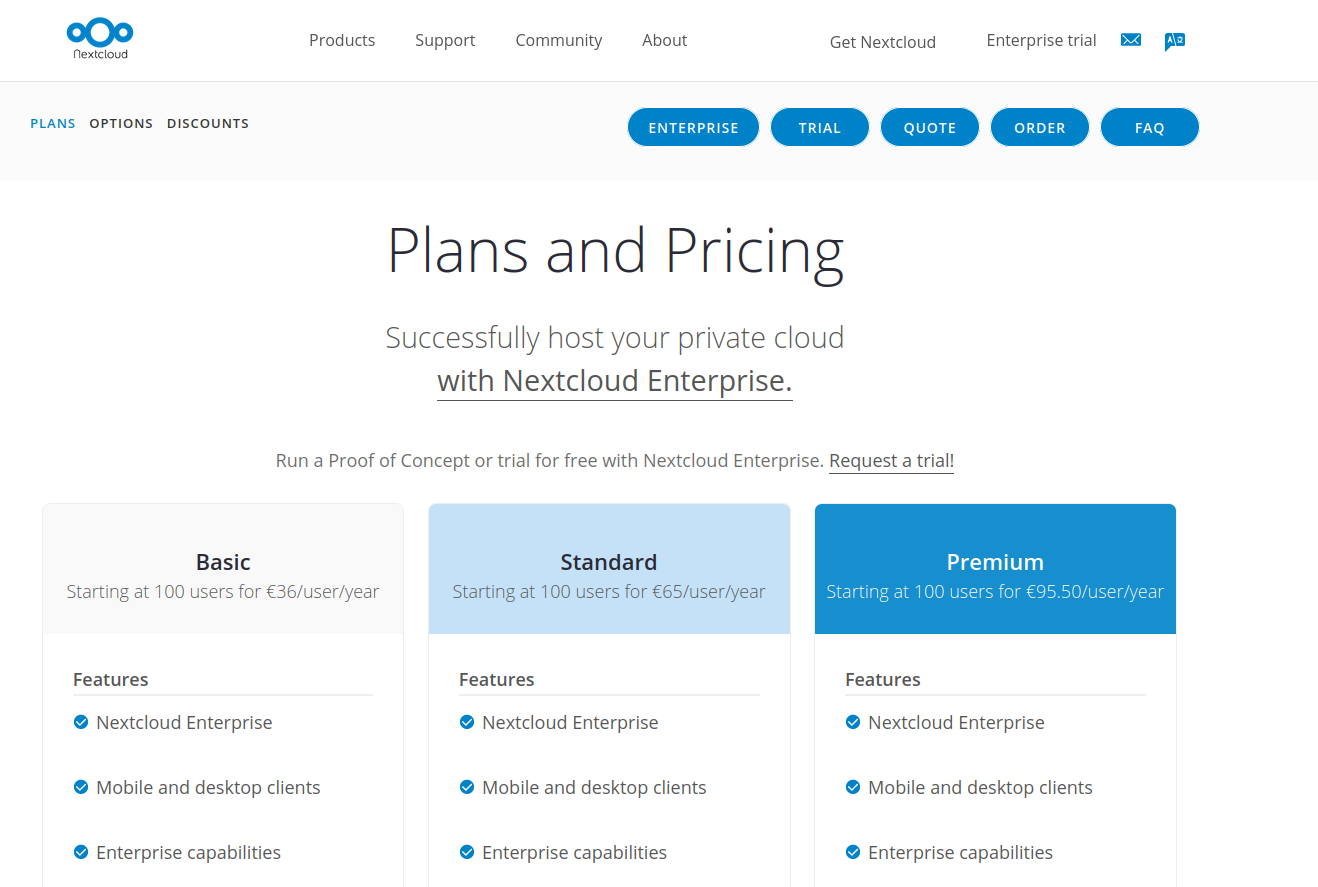Click the ENTERPRISE button
The height and width of the screenshot is (887, 1318).
pos(693,127)
